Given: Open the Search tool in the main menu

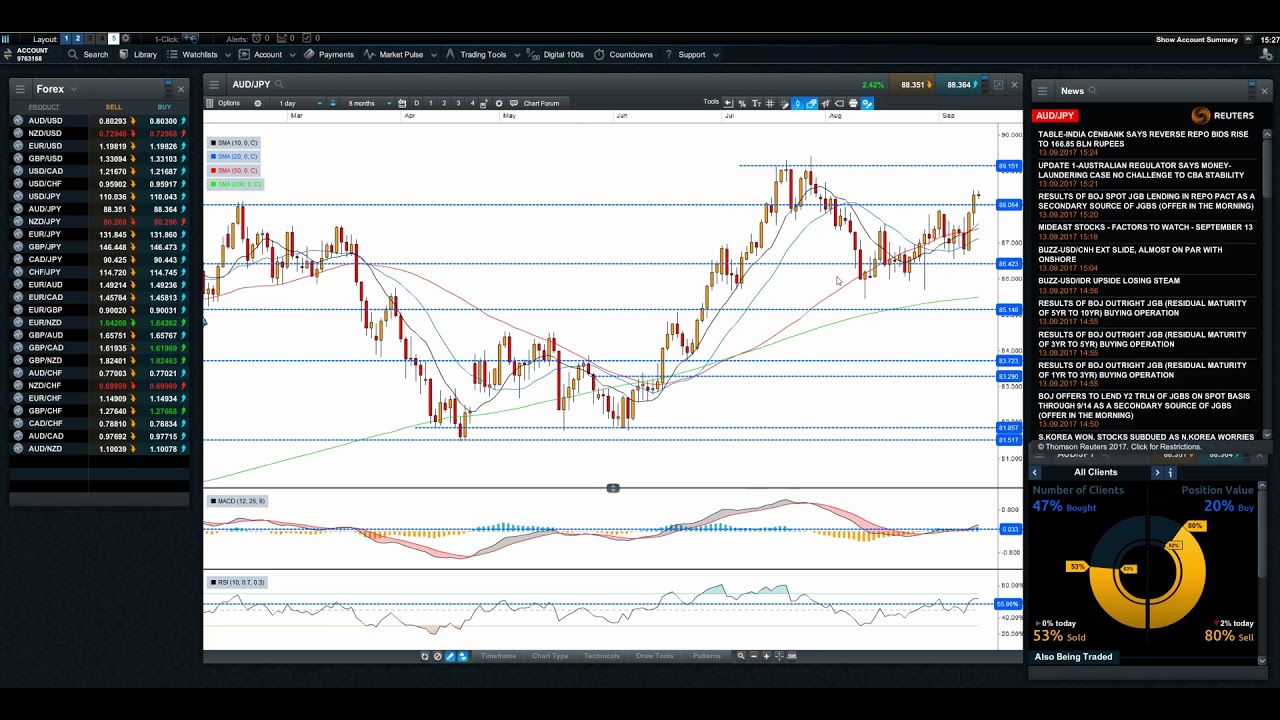Looking at the screenshot, I should [89, 54].
